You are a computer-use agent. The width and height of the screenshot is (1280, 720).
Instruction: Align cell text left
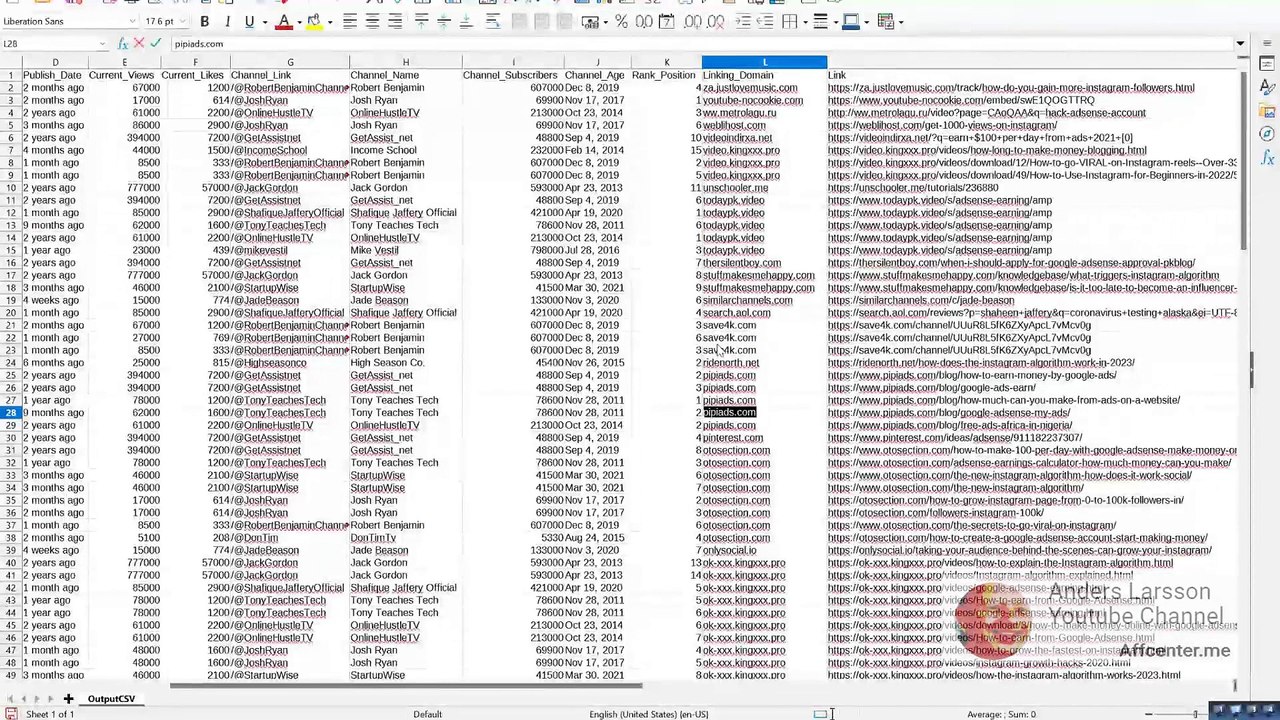(350, 21)
